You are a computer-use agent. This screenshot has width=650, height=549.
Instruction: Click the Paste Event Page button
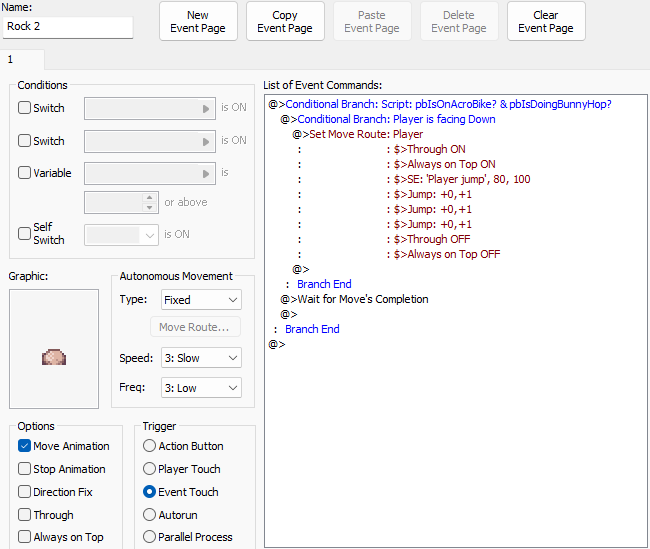pos(372,21)
